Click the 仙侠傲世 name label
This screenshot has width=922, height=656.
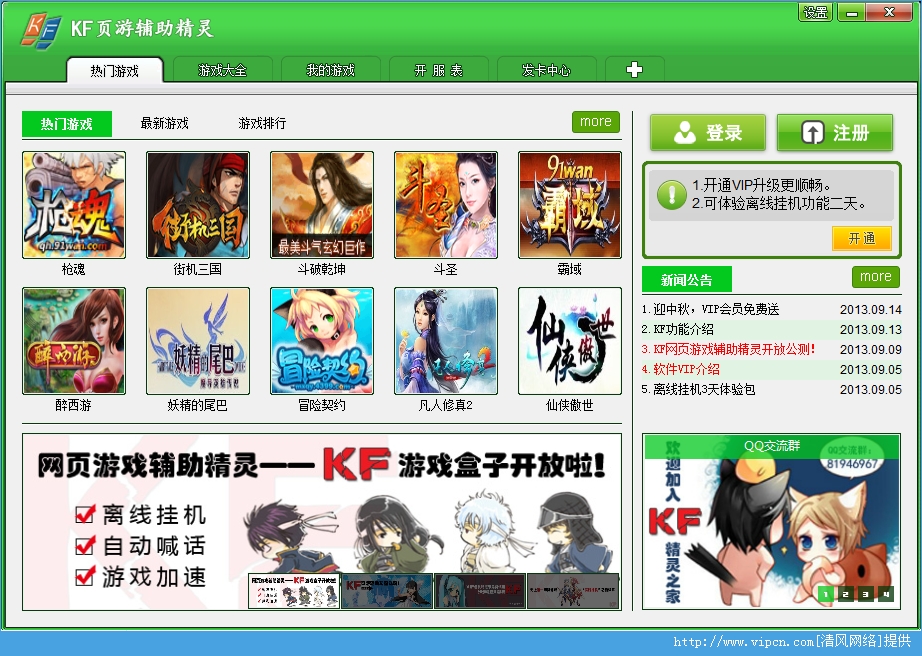coord(570,405)
